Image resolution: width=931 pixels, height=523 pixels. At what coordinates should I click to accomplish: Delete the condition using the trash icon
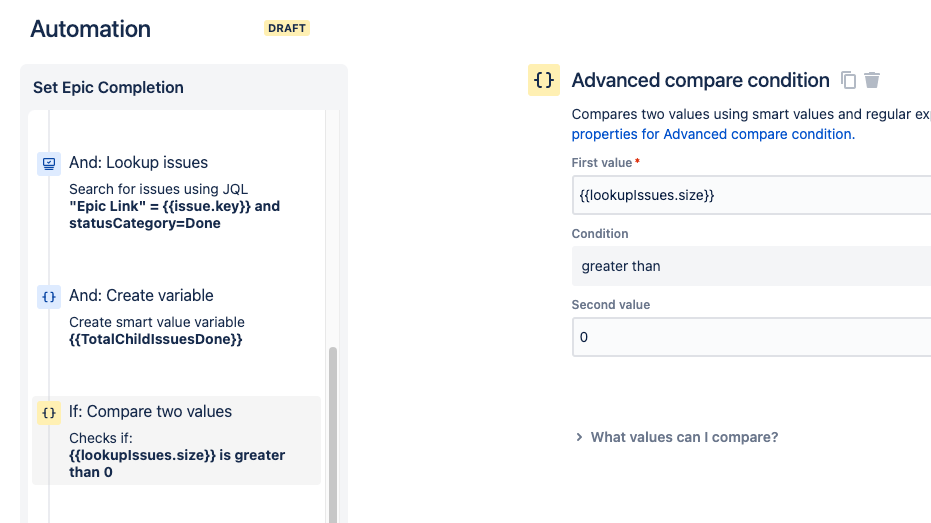(872, 80)
